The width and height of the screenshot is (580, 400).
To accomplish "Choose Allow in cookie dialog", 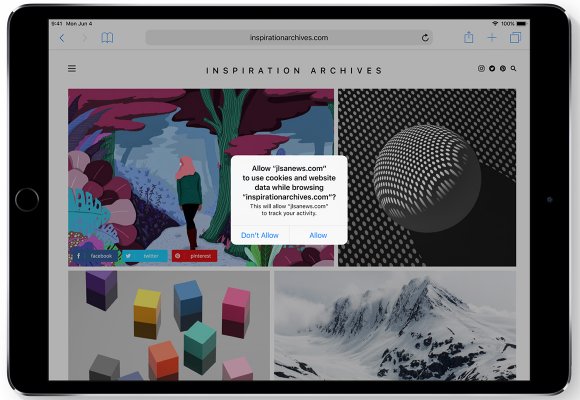I will pyautogui.click(x=318, y=235).
